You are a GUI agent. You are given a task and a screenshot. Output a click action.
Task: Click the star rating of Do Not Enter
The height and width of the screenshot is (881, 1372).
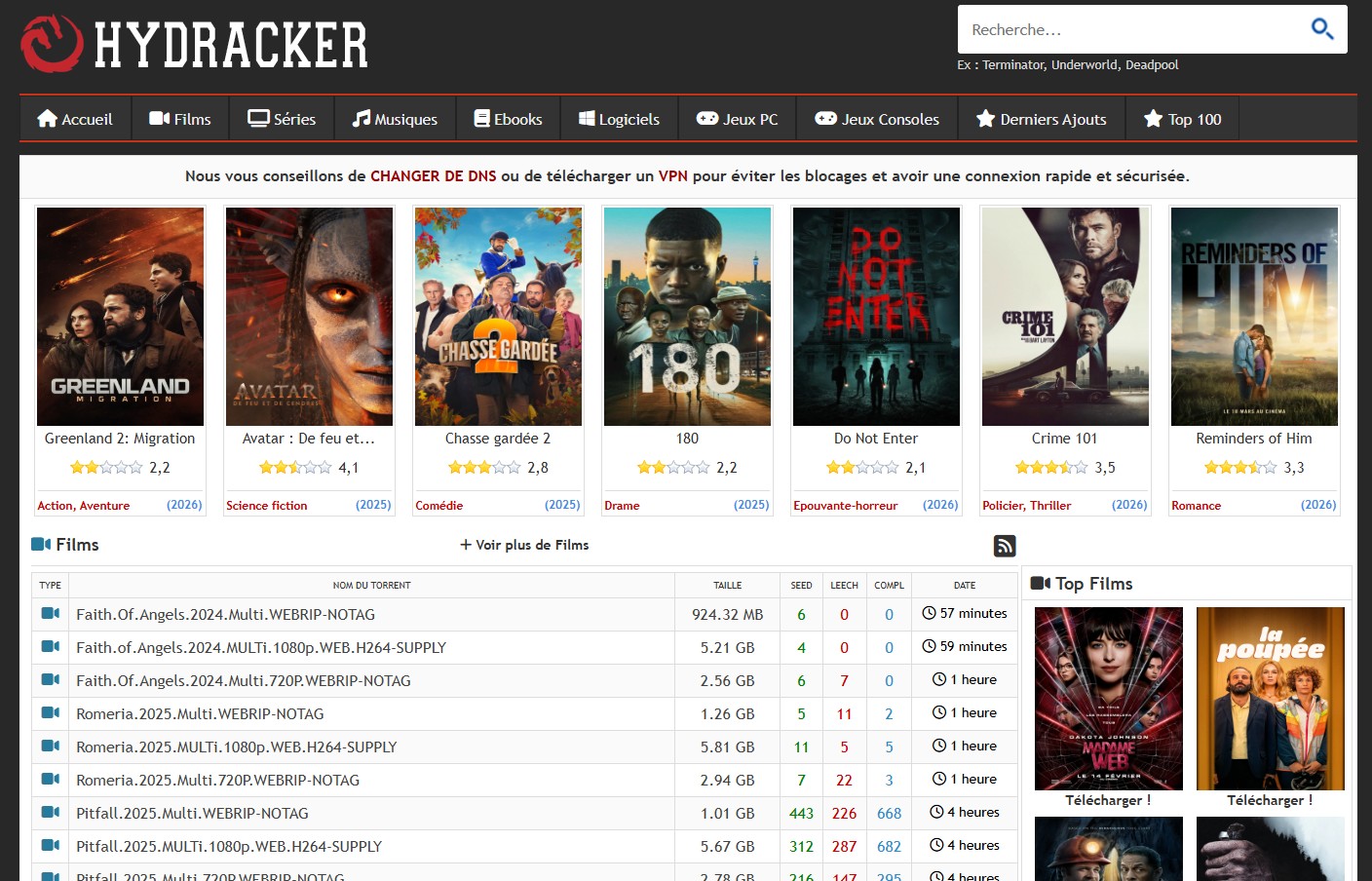pyautogui.click(x=862, y=468)
